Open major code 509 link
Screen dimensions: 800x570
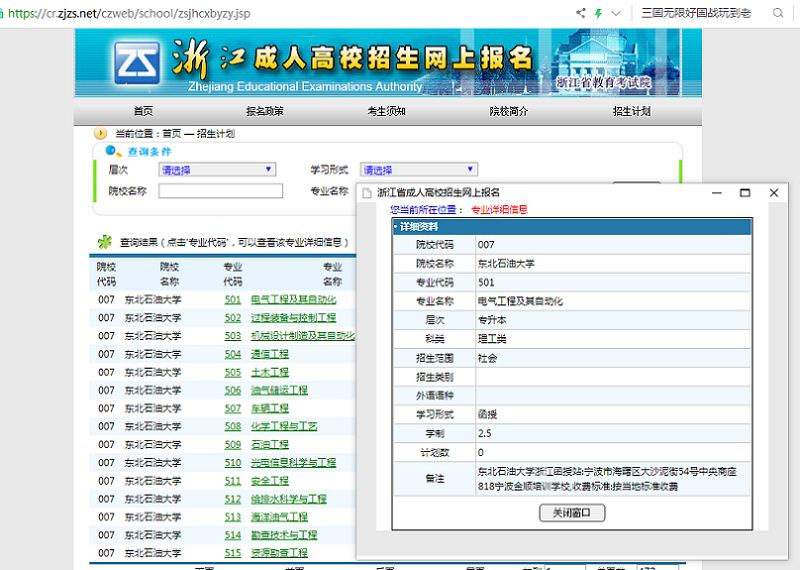tap(233, 444)
